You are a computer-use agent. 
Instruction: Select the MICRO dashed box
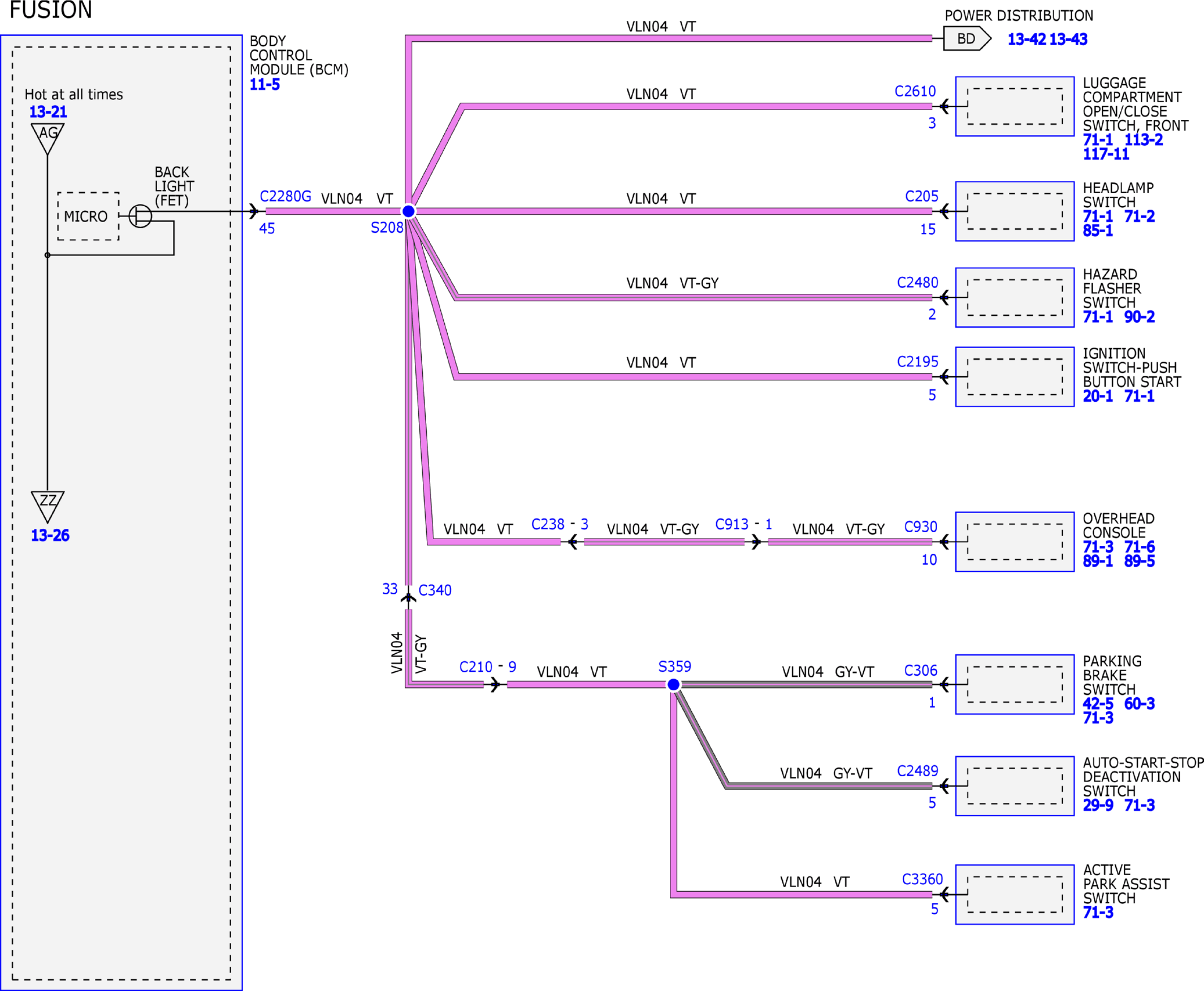89,216
